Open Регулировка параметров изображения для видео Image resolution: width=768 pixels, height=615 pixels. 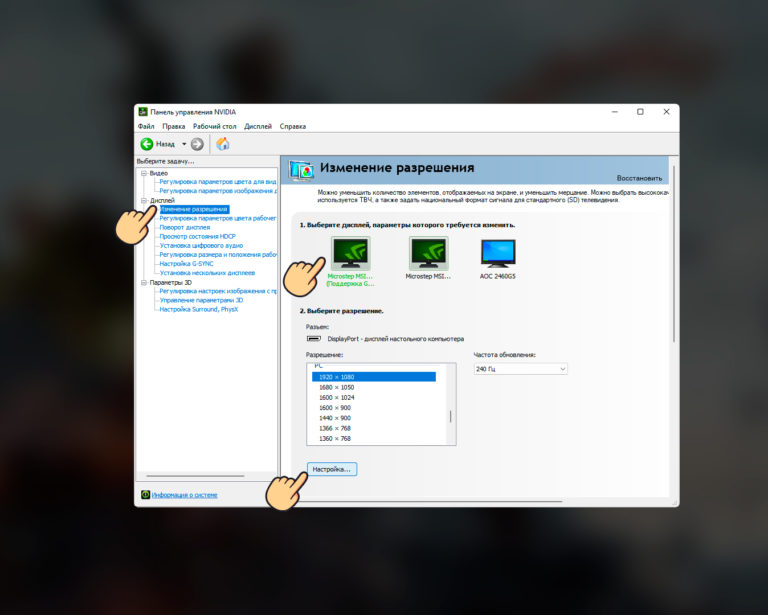click(217, 191)
